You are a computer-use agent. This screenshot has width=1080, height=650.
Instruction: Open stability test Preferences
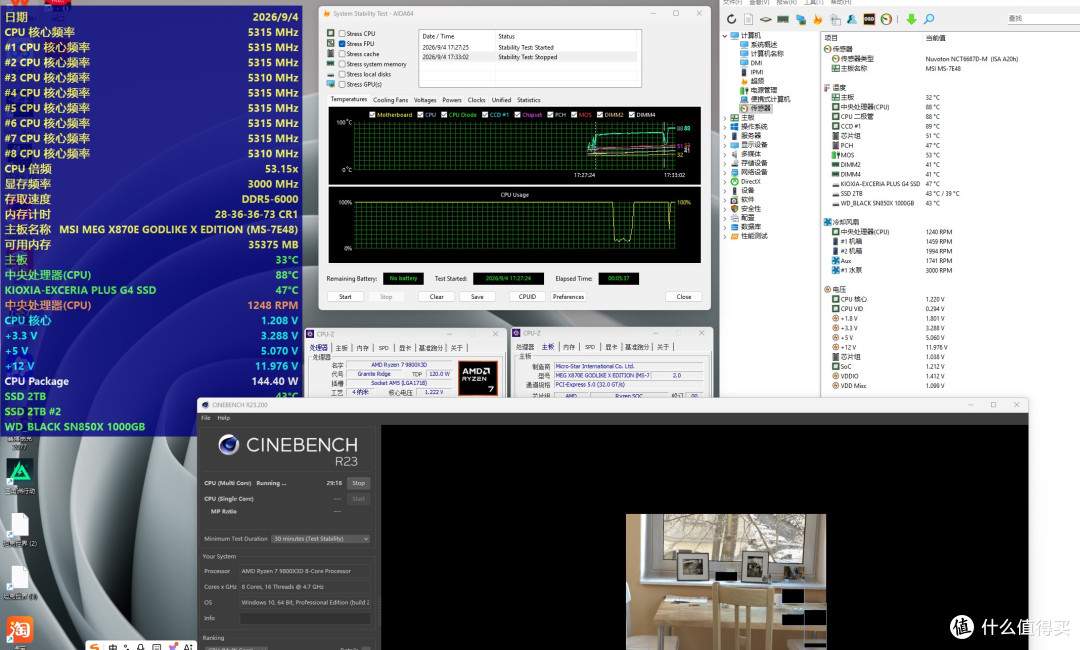[568, 297]
